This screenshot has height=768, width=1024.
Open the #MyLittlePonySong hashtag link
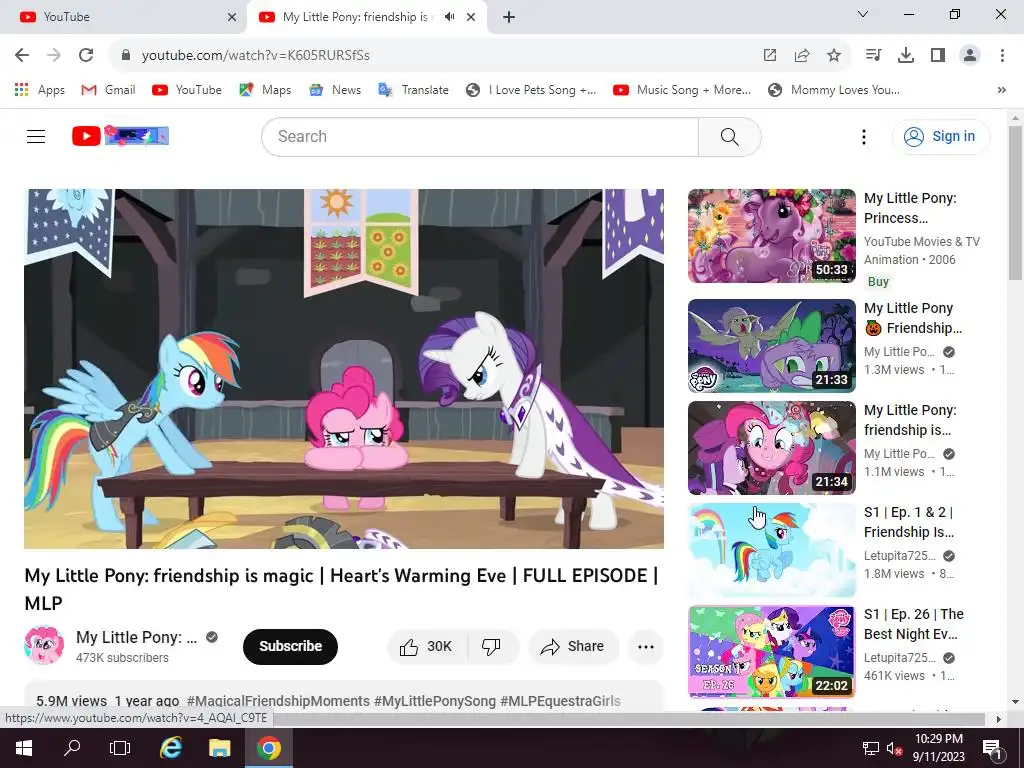coord(435,701)
